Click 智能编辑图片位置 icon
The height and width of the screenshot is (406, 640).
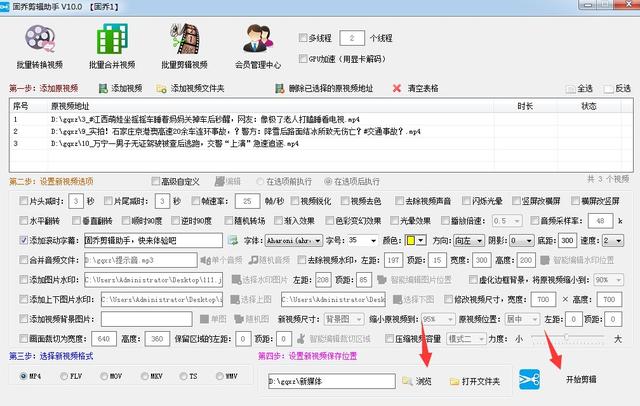tap(382, 280)
